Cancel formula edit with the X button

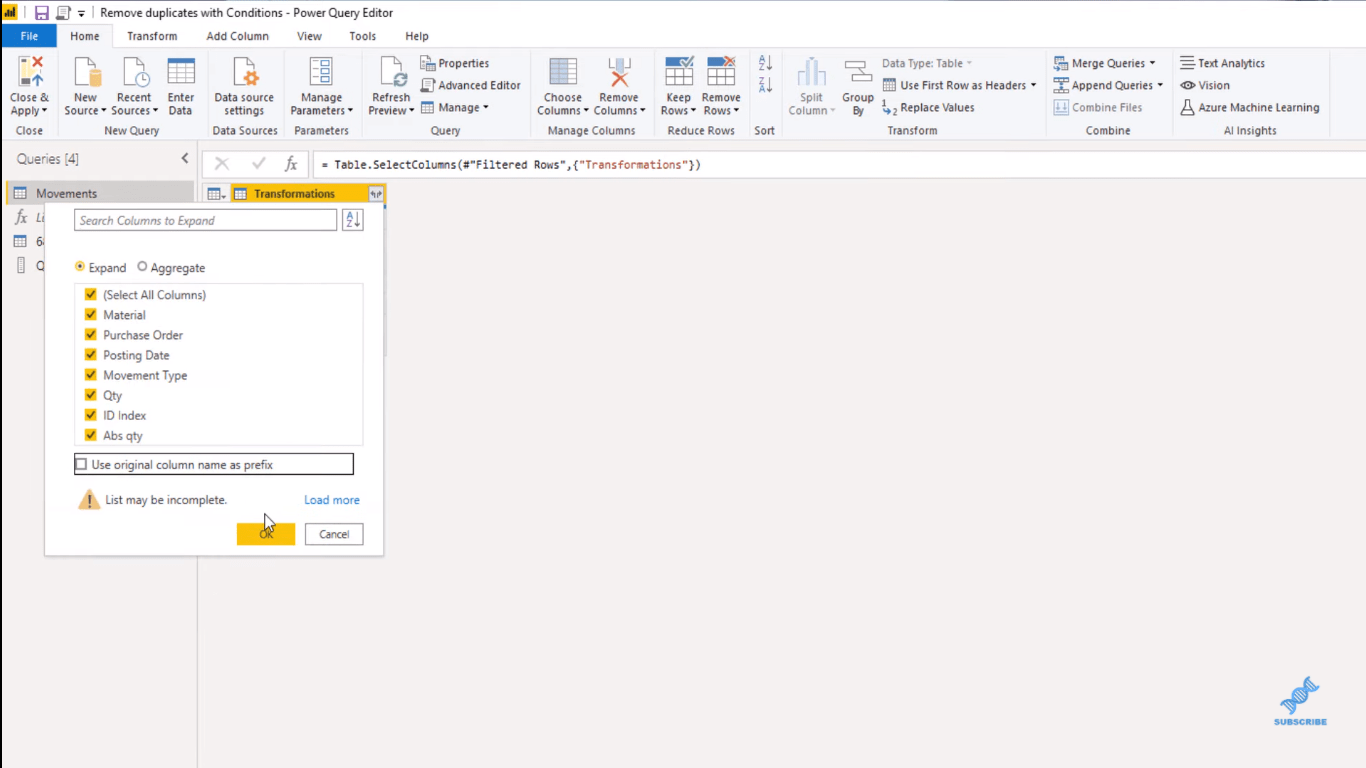222,164
